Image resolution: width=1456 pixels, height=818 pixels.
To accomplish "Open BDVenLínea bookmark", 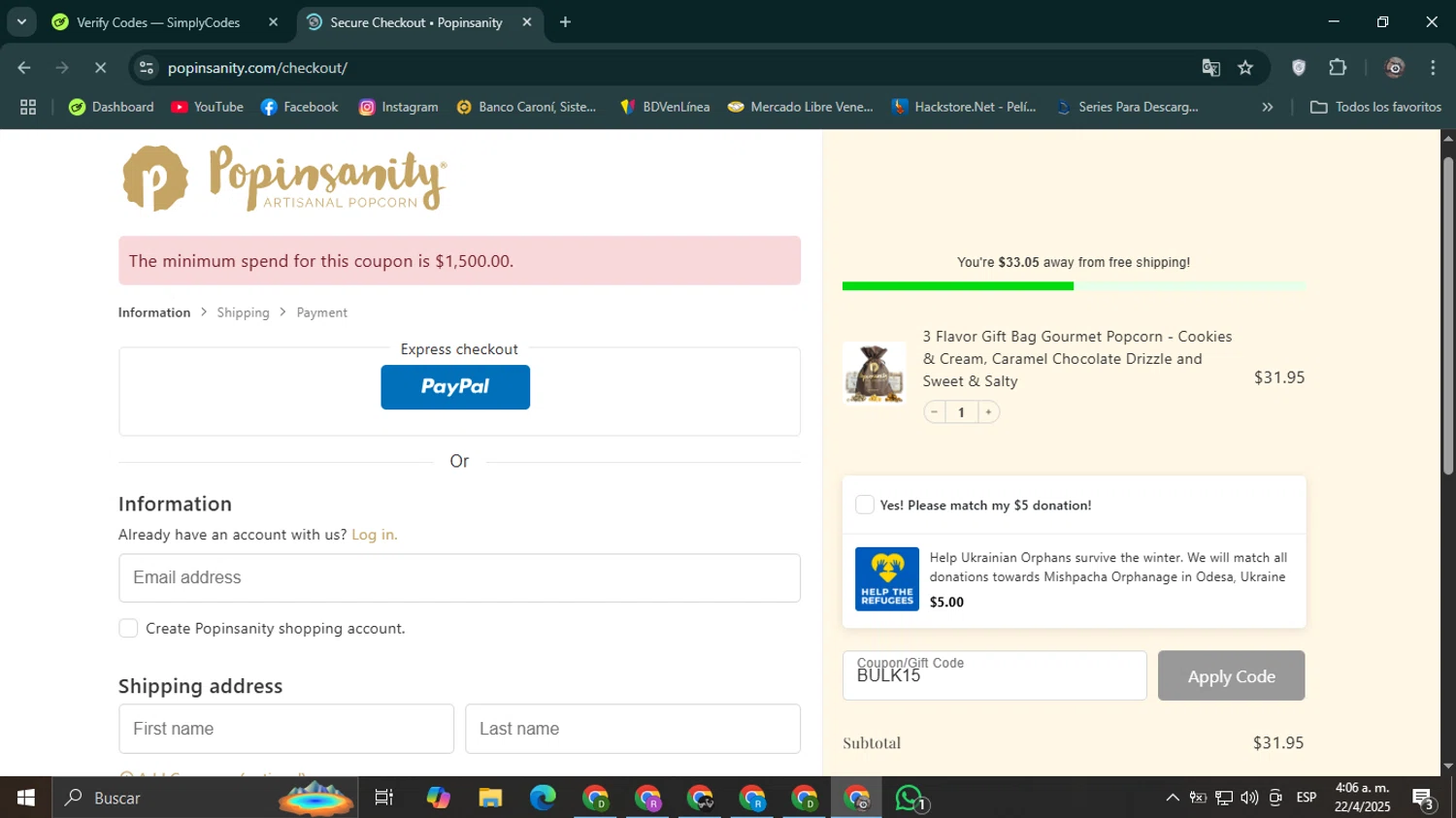I will coord(665,107).
